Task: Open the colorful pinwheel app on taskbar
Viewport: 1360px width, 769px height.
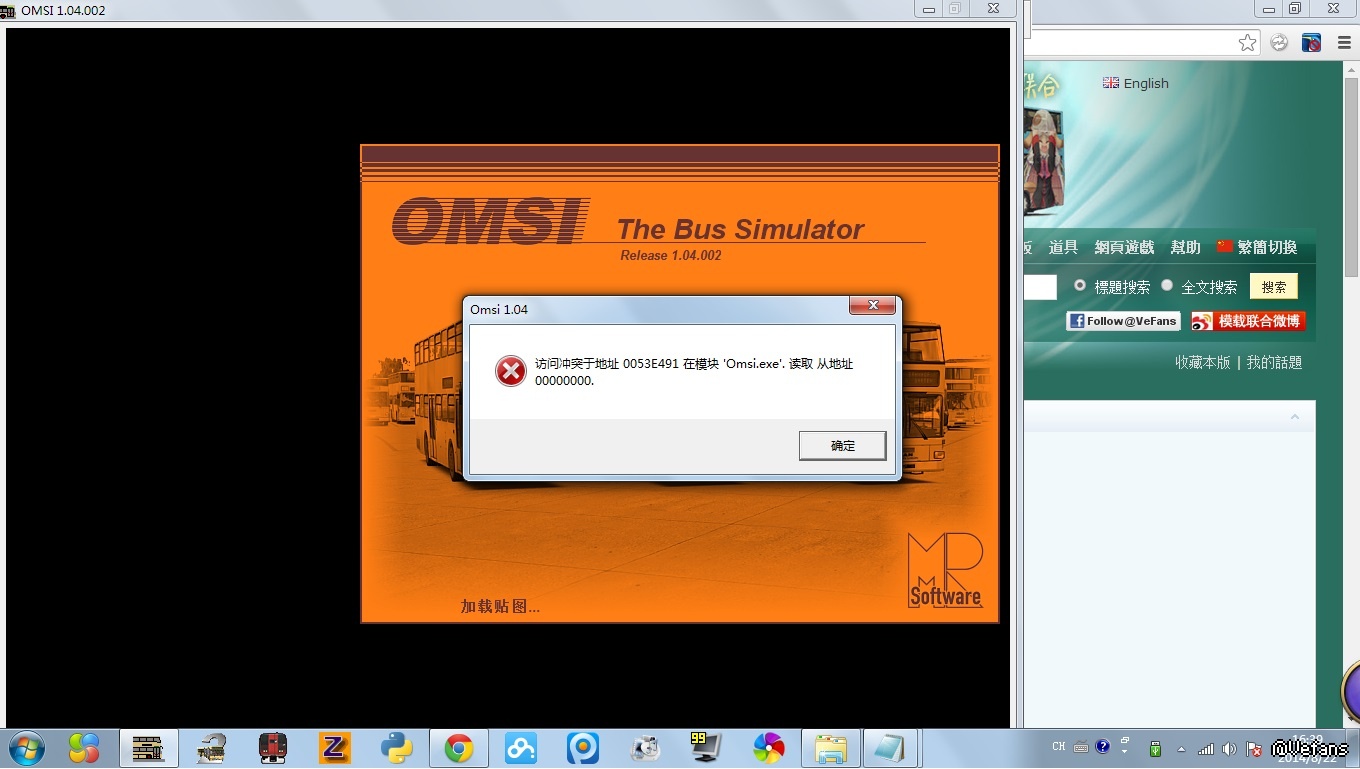Action: click(769, 748)
